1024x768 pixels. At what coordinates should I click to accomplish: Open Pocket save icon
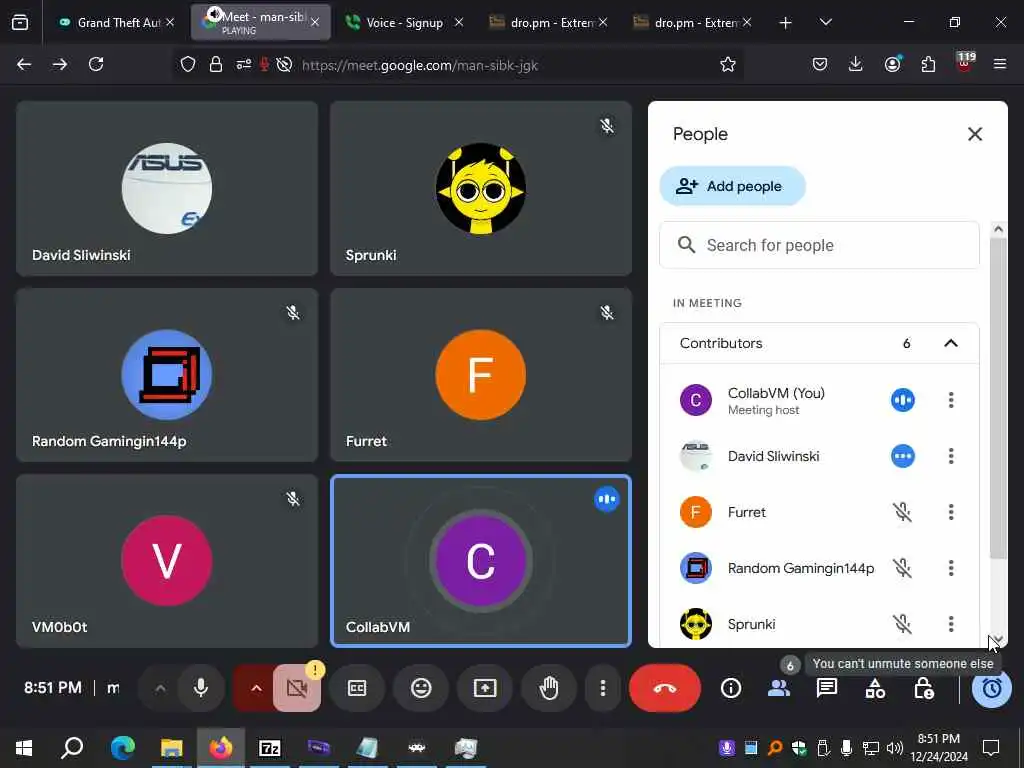point(820,64)
